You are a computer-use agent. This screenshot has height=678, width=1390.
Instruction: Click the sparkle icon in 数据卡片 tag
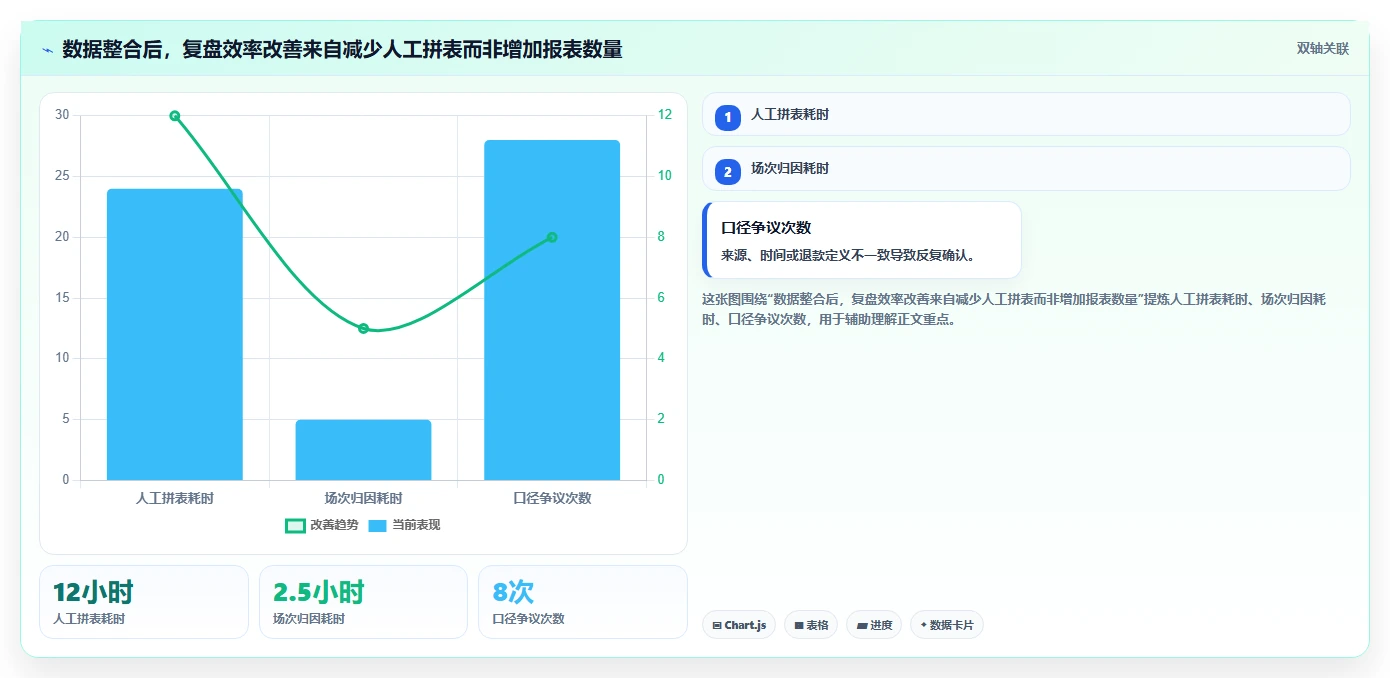[923, 625]
